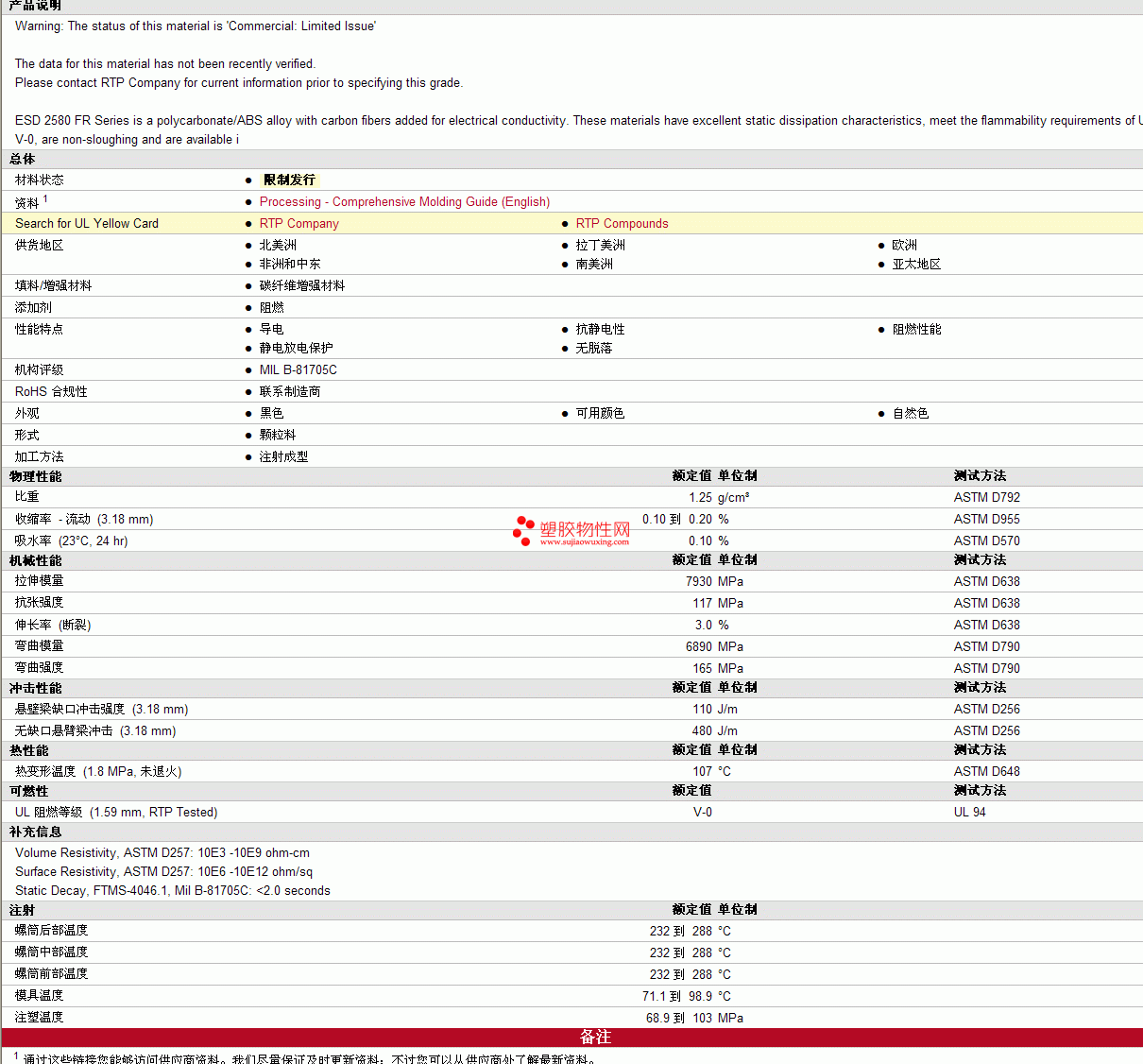Click the 模具温度 row label
The image size is (1143, 1064).
39,996
